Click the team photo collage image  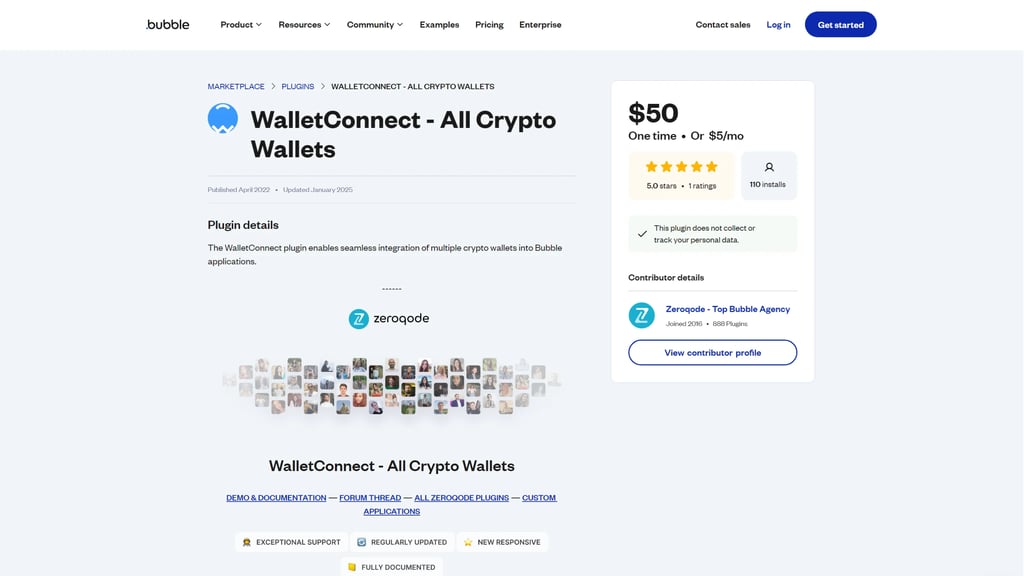click(x=392, y=386)
